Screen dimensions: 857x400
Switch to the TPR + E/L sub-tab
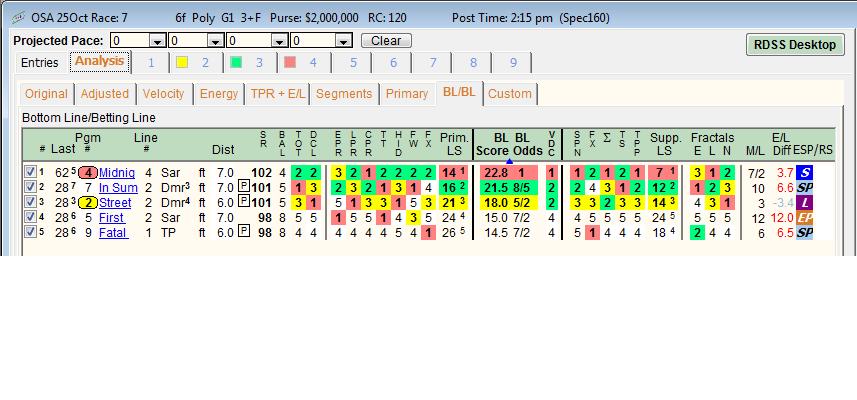pos(278,94)
